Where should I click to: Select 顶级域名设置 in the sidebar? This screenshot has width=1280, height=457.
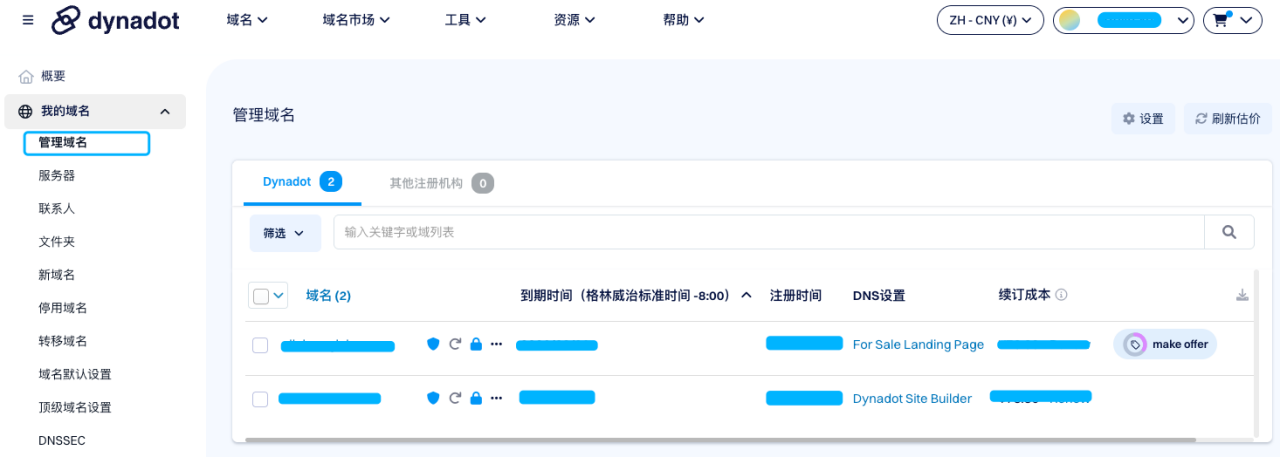pyautogui.click(x=75, y=407)
